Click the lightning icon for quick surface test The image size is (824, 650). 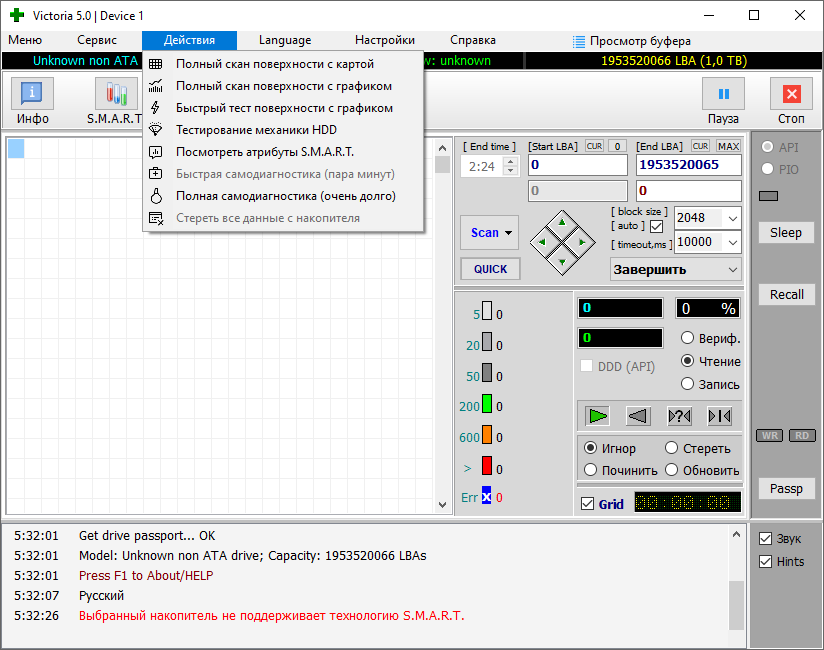pos(156,108)
